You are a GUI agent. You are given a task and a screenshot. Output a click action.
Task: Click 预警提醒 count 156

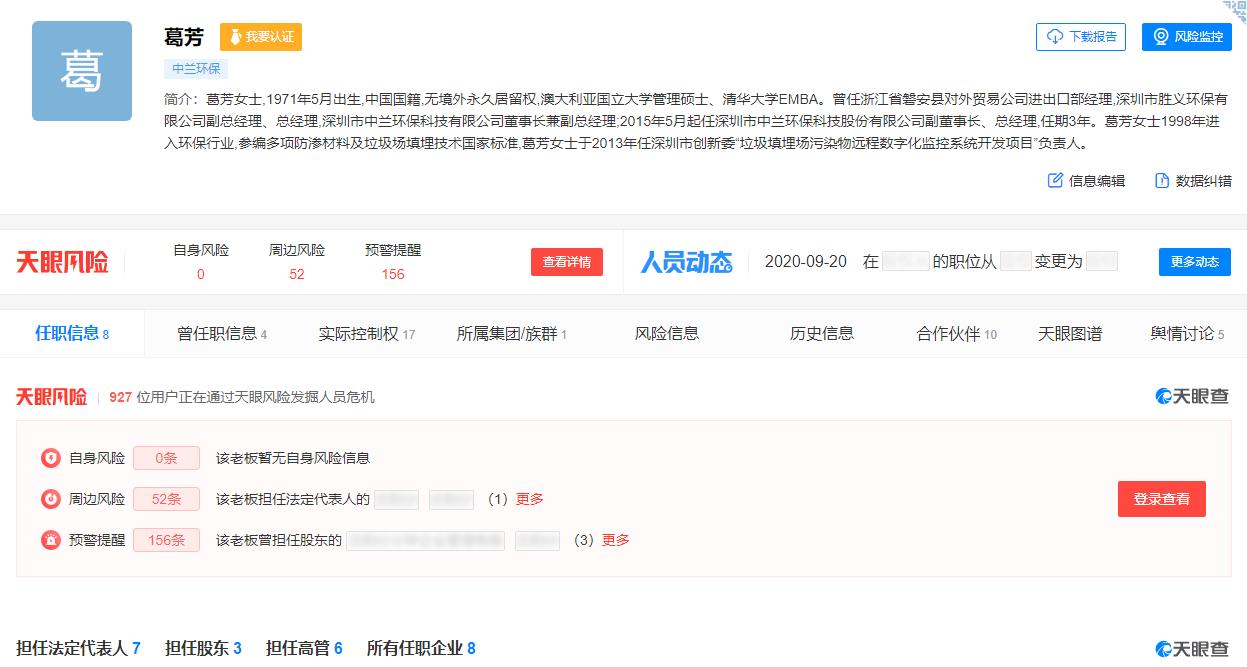pyautogui.click(x=393, y=274)
